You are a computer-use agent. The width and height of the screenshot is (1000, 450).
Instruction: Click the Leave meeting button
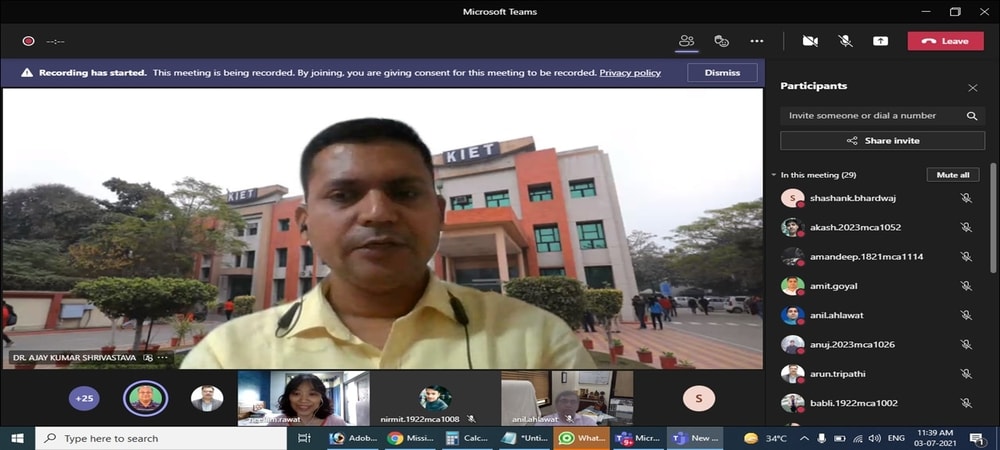click(945, 41)
